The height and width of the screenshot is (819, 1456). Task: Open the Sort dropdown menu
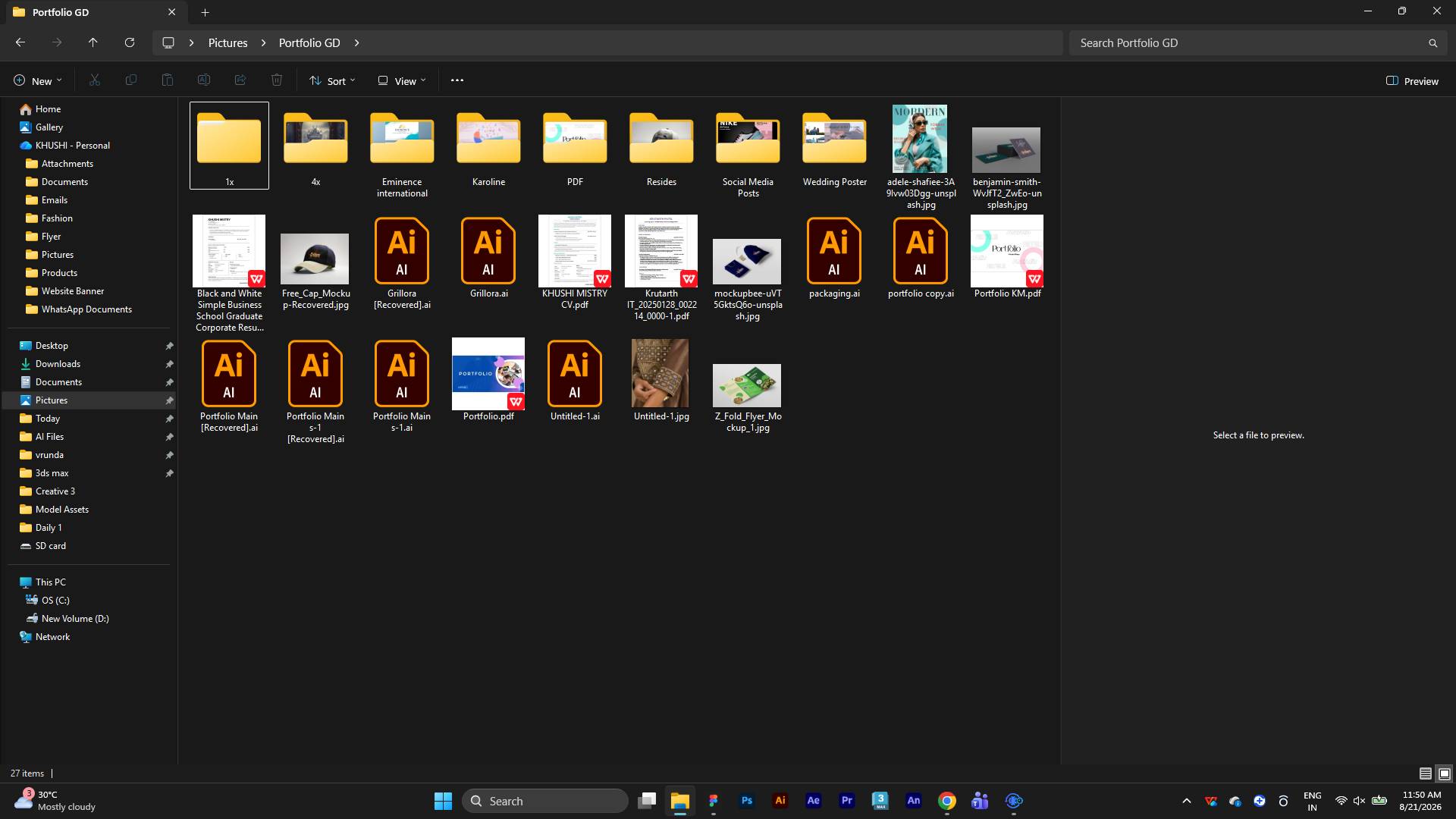click(332, 81)
